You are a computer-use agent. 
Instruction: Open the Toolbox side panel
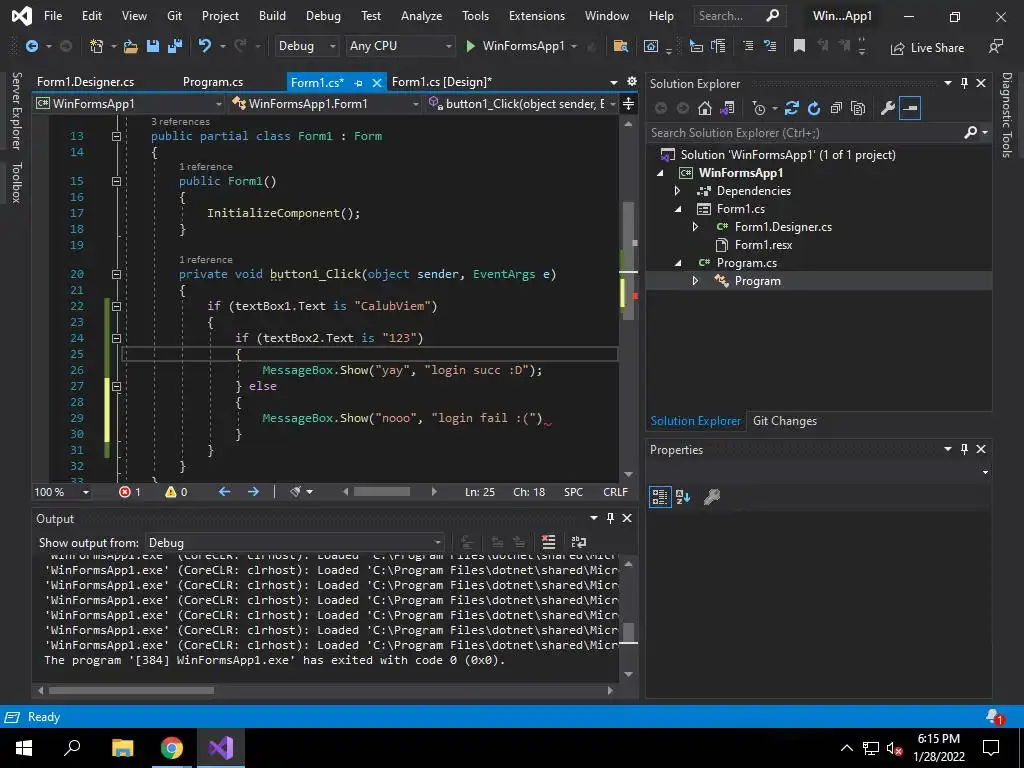[x=17, y=183]
